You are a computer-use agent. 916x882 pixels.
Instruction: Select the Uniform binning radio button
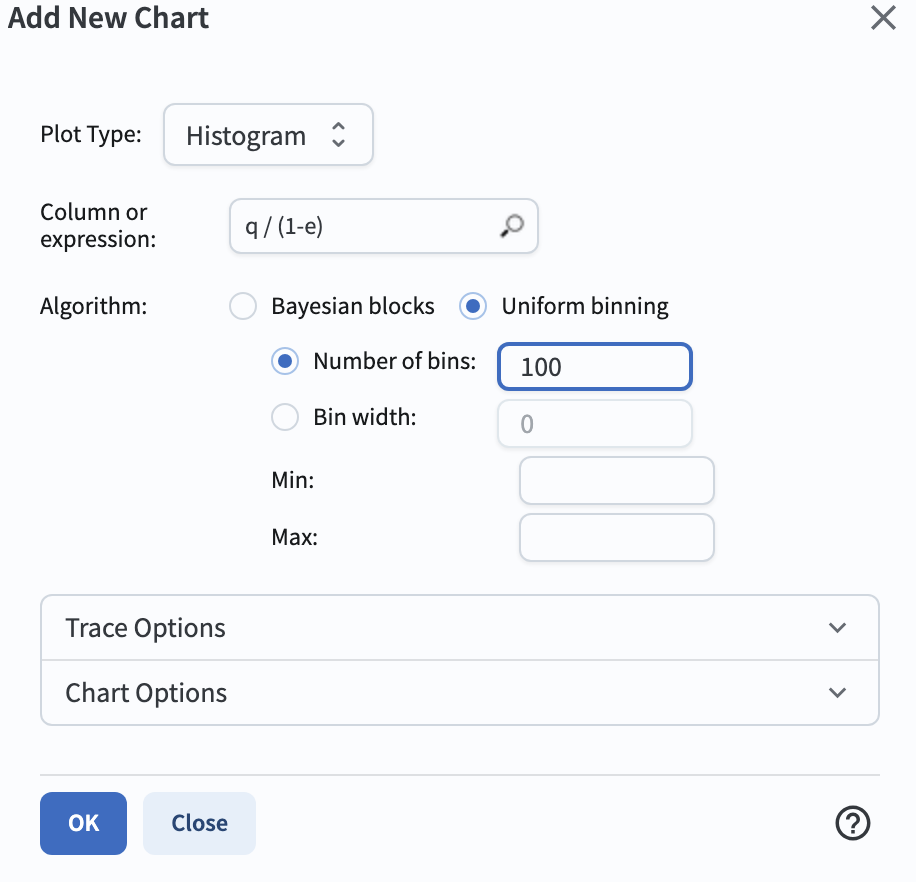click(473, 306)
